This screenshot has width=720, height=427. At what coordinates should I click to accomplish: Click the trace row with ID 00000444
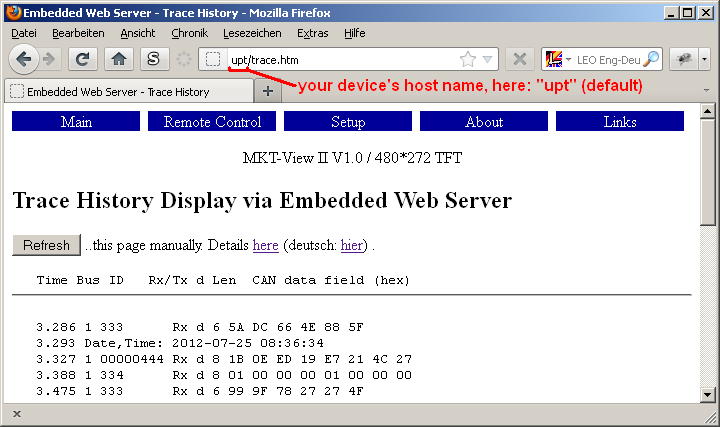(224, 359)
